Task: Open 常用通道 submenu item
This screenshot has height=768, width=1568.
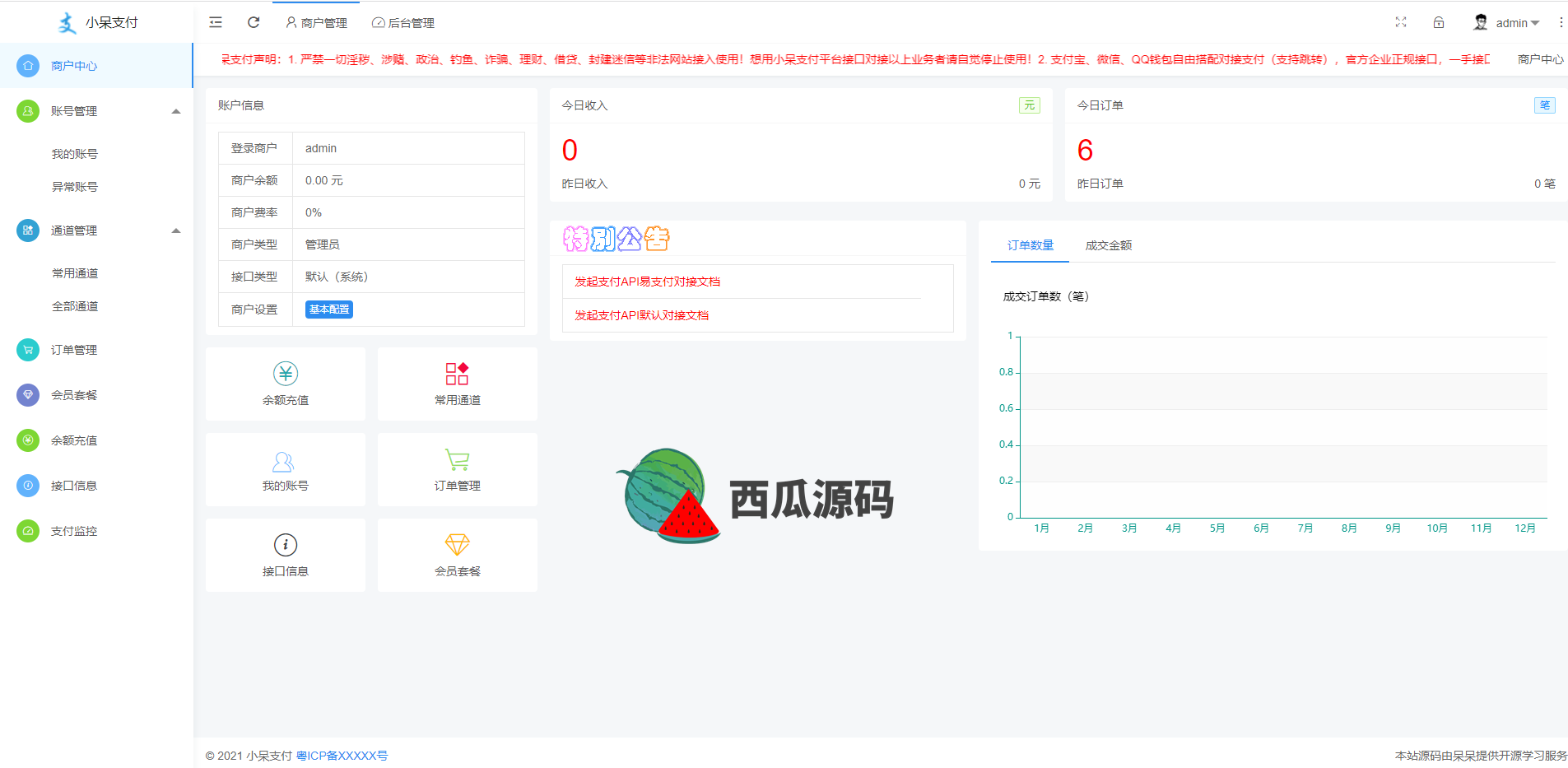Action: (75, 273)
